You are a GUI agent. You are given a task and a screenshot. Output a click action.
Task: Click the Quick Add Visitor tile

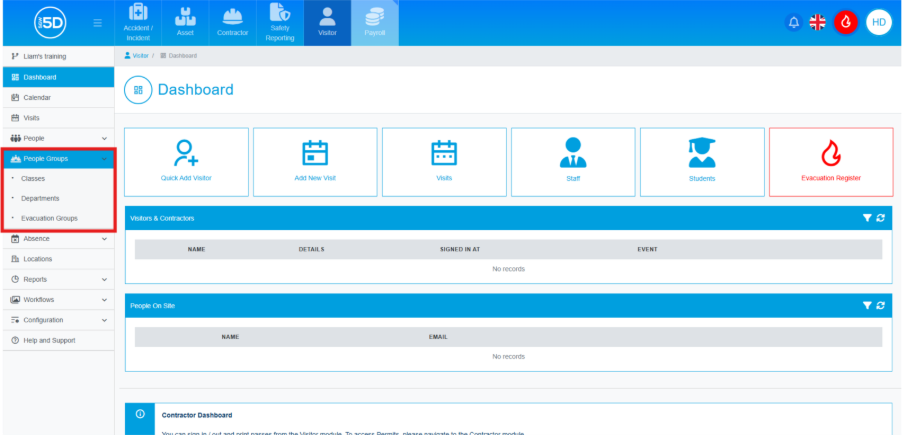click(x=186, y=161)
